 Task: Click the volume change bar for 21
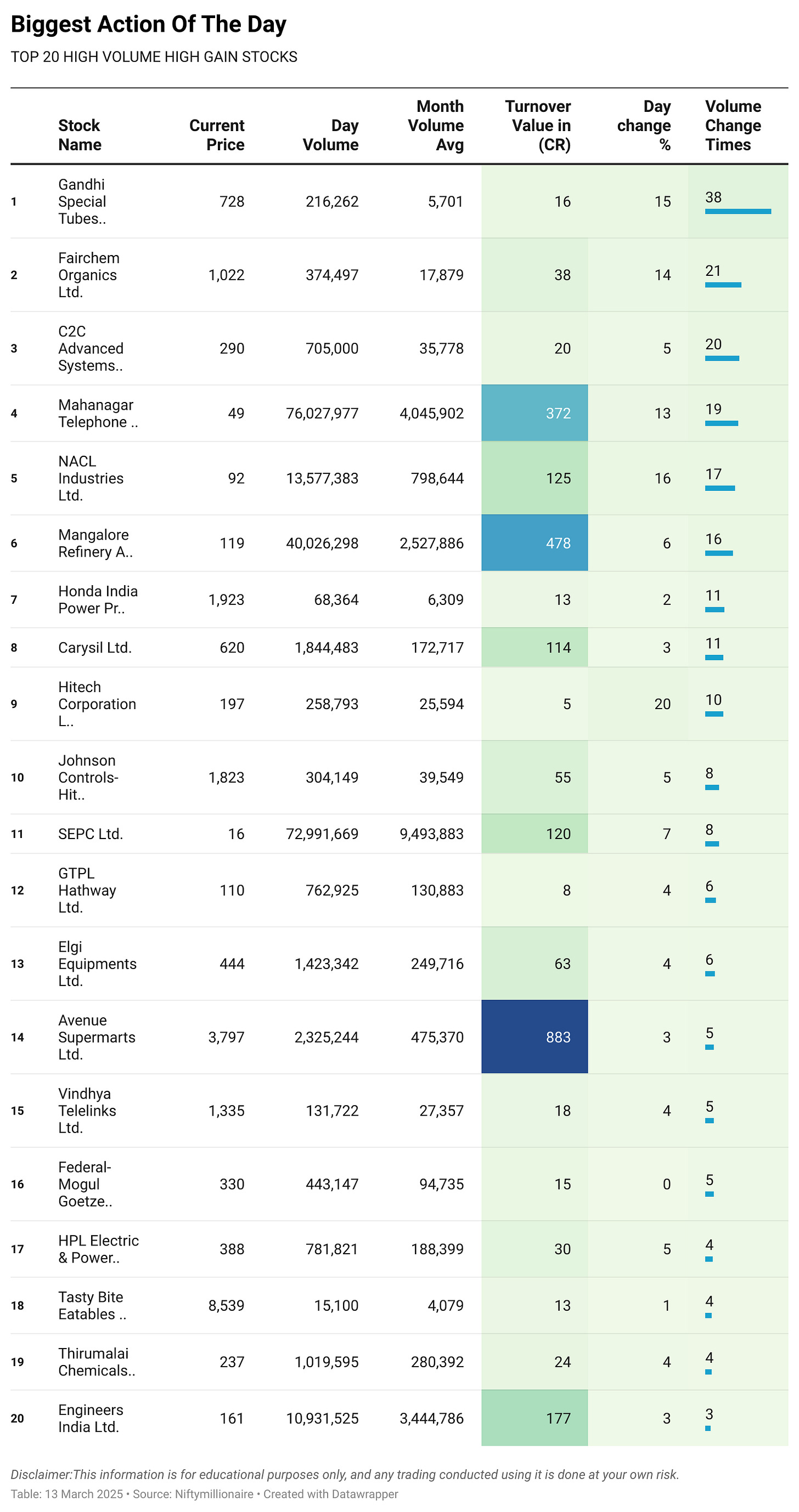pos(723,285)
